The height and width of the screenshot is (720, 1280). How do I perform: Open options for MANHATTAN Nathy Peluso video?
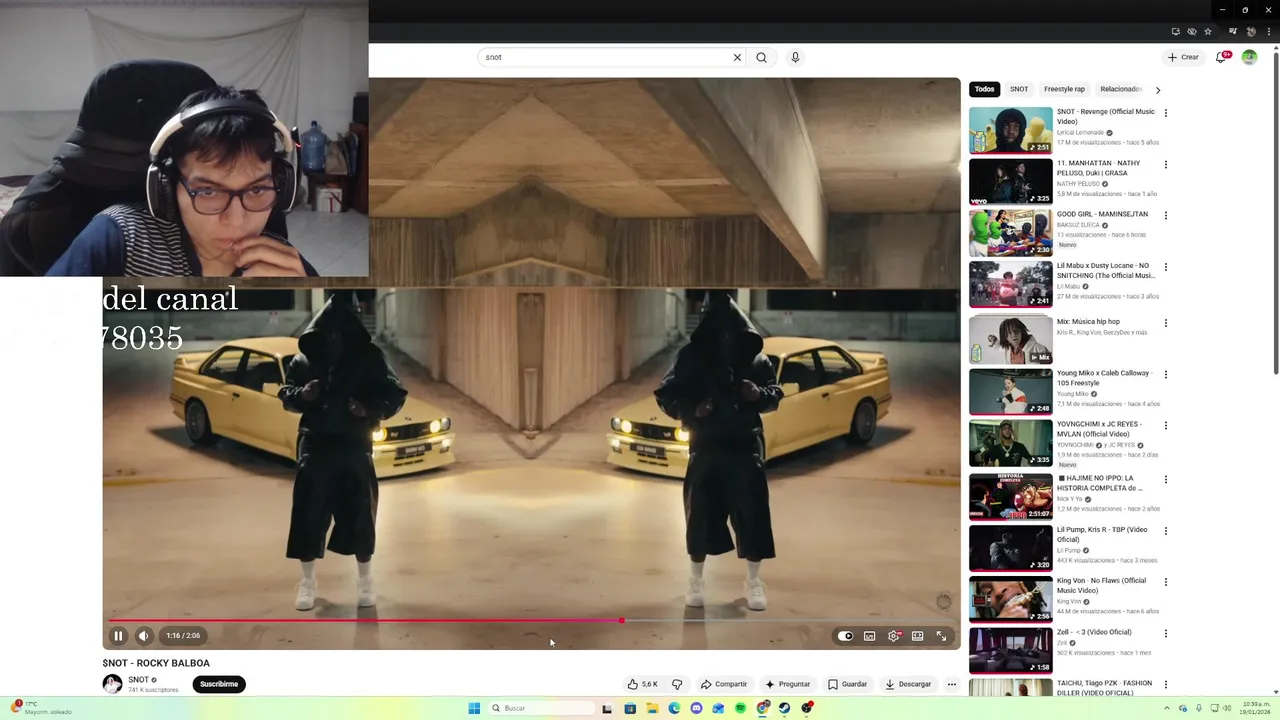pyautogui.click(x=1166, y=164)
